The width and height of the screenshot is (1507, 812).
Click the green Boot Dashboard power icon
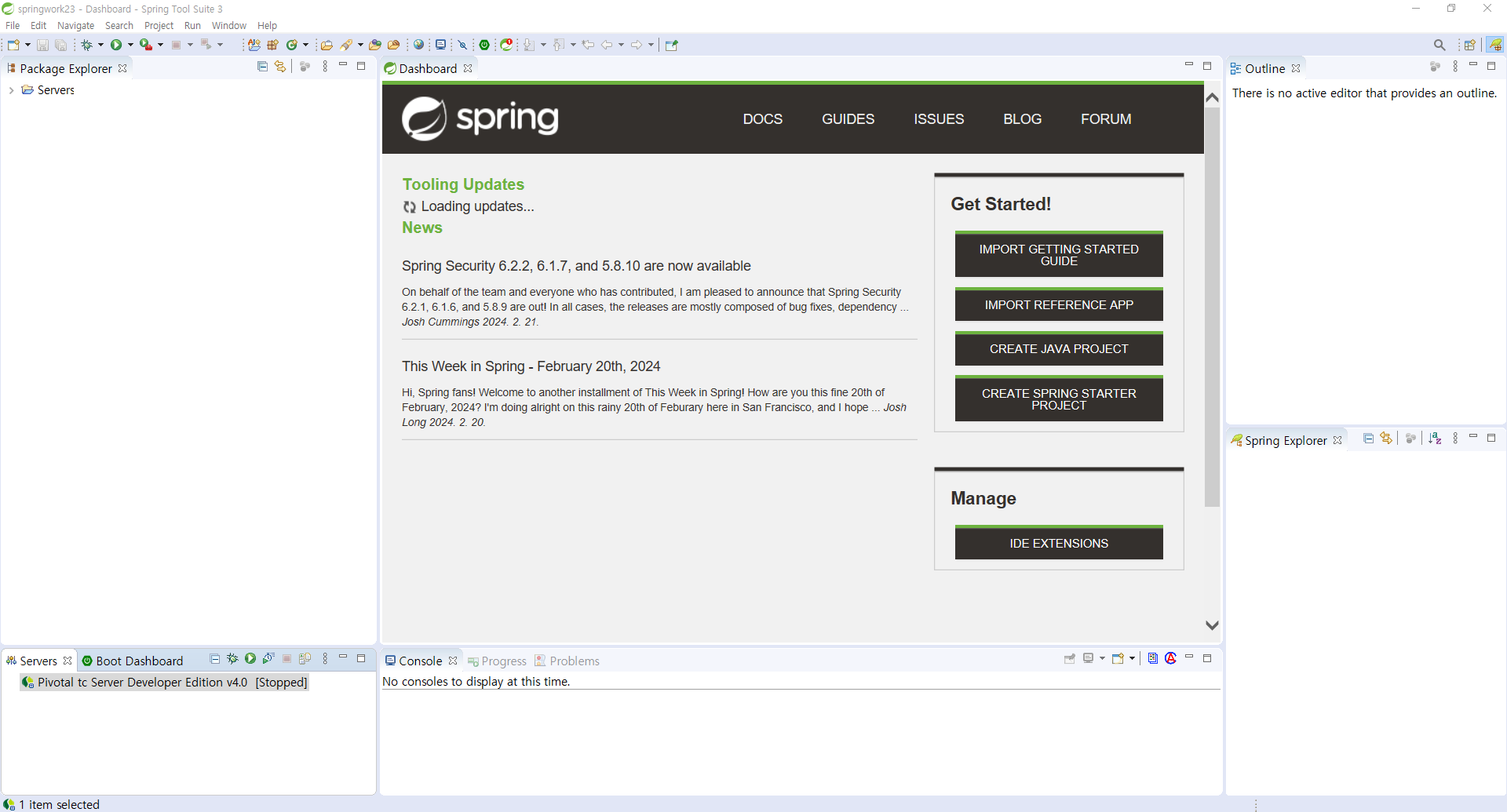(x=485, y=45)
